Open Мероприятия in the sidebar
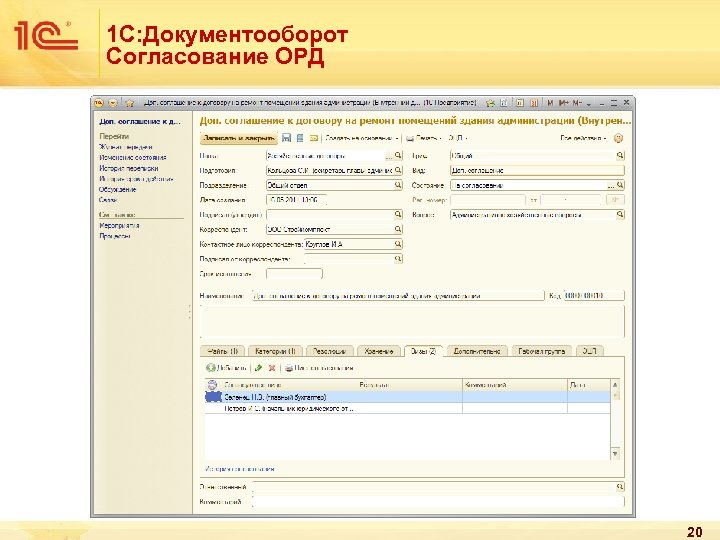The height and width of the screenshot is (540, 720). click(119, 225)
